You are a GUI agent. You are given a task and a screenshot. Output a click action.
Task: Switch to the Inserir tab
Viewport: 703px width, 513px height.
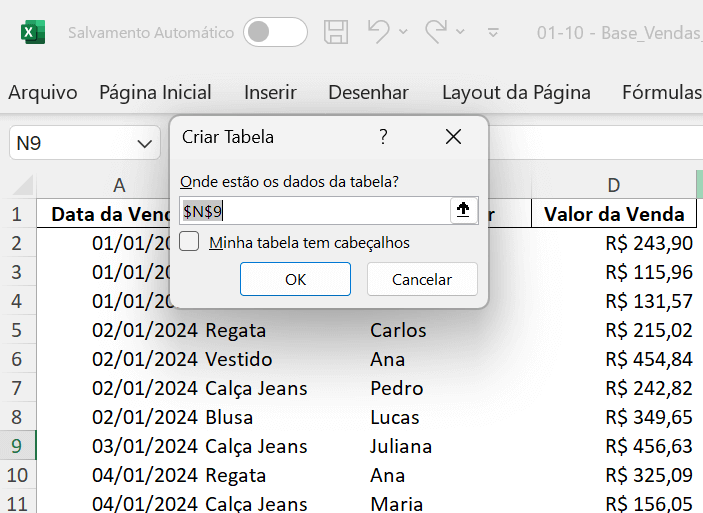270,93
